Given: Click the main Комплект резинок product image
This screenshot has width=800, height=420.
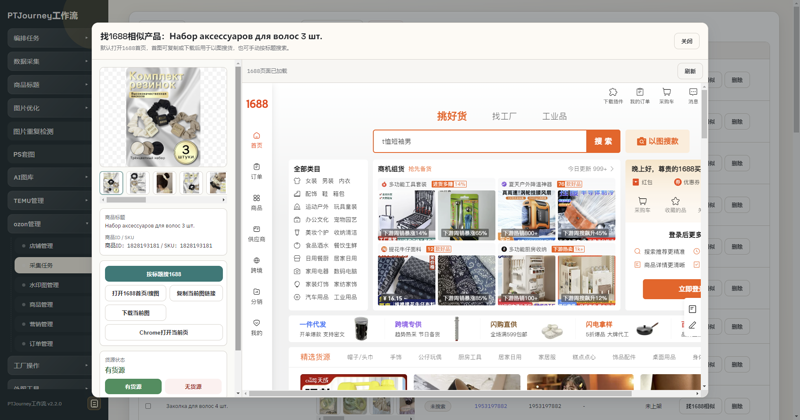Looking at the screenshot, I should [x=163, y=117].
